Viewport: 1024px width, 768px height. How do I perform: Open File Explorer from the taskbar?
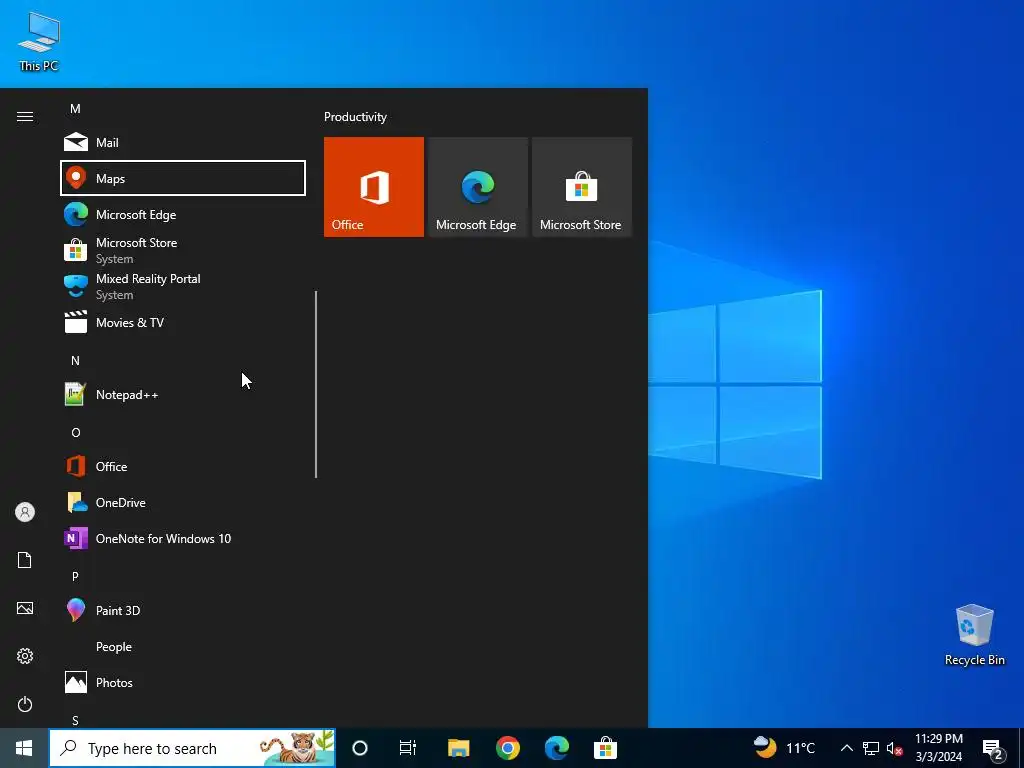coord(458,748)
